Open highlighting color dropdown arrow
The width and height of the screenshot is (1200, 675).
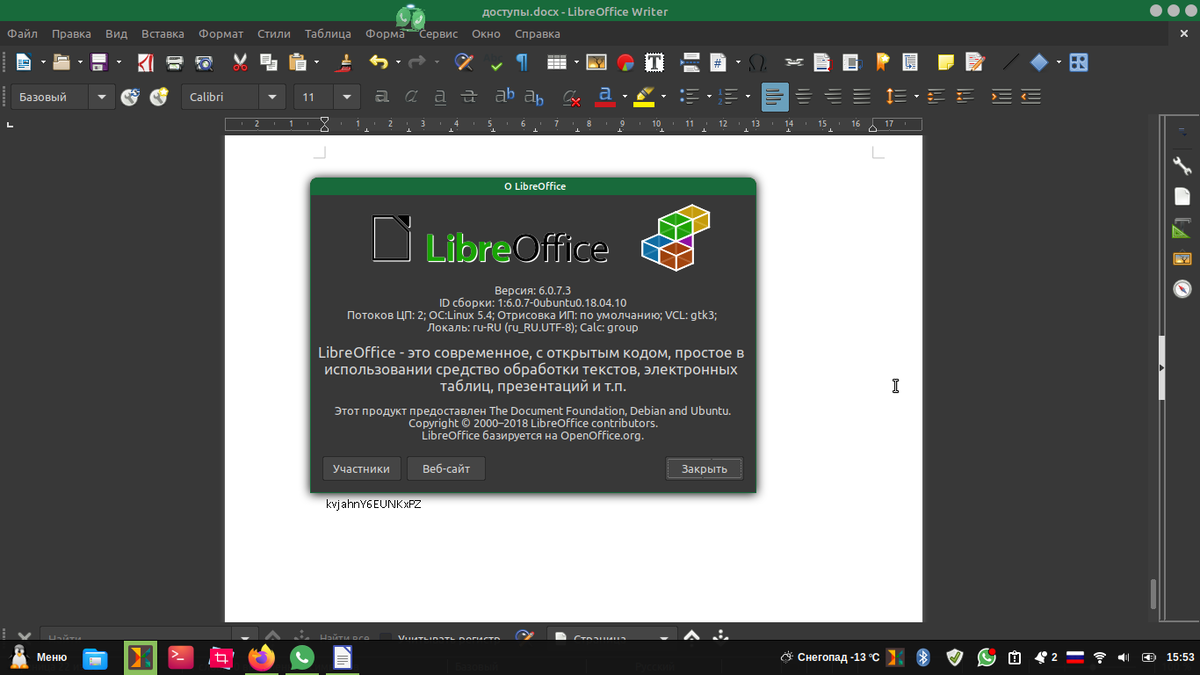(x=663, y=97)
